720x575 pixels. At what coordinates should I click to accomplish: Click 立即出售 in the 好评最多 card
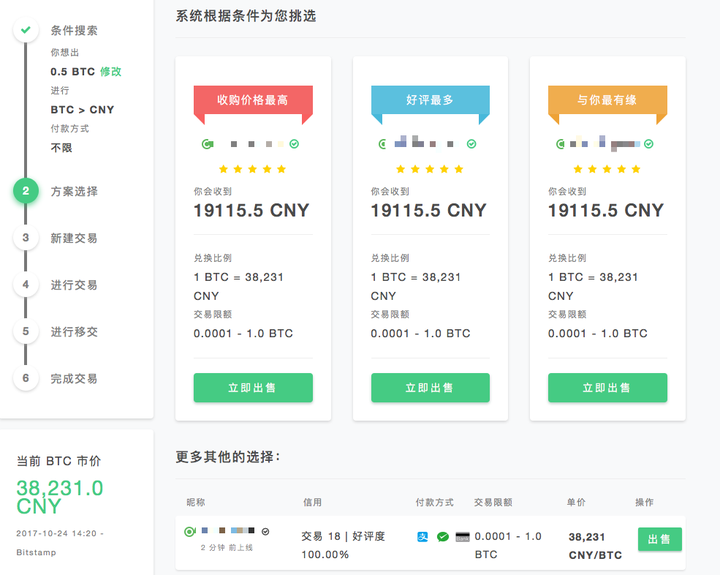430,388
